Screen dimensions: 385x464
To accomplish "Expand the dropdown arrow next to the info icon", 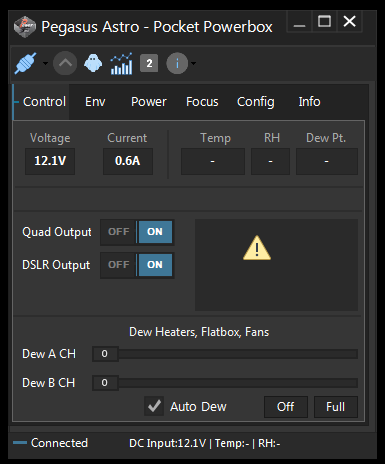I will coord(193,63).
